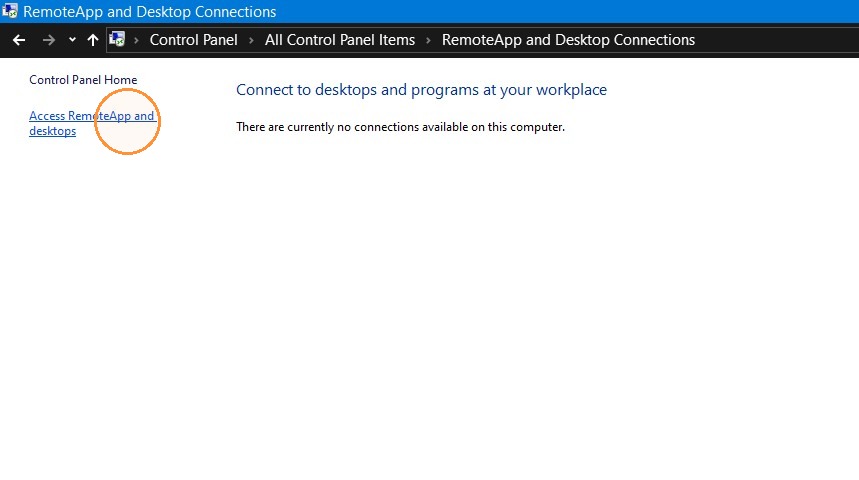Expand the chevron before Control Panel

click(136, 40)
